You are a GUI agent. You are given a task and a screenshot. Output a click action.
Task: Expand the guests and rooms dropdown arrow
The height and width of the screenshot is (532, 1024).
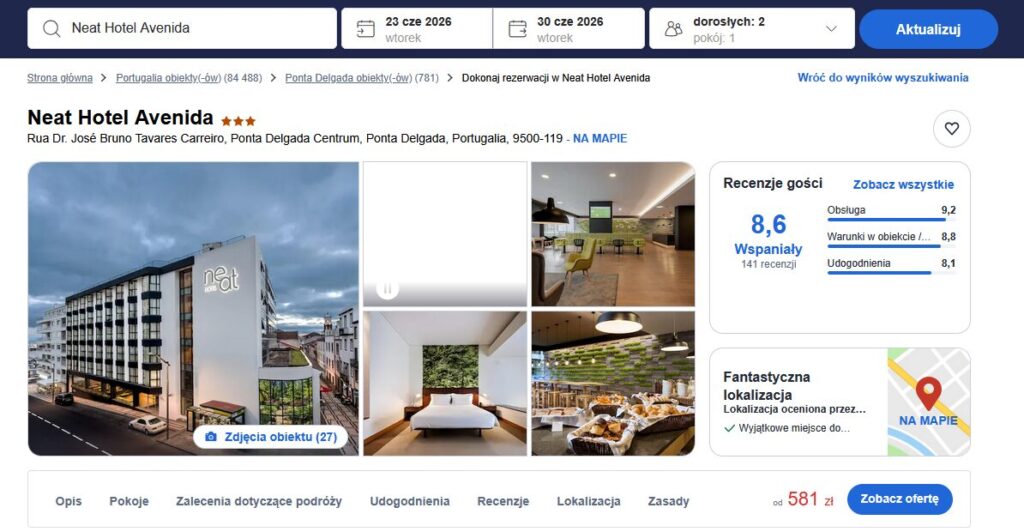coord(831,29)
